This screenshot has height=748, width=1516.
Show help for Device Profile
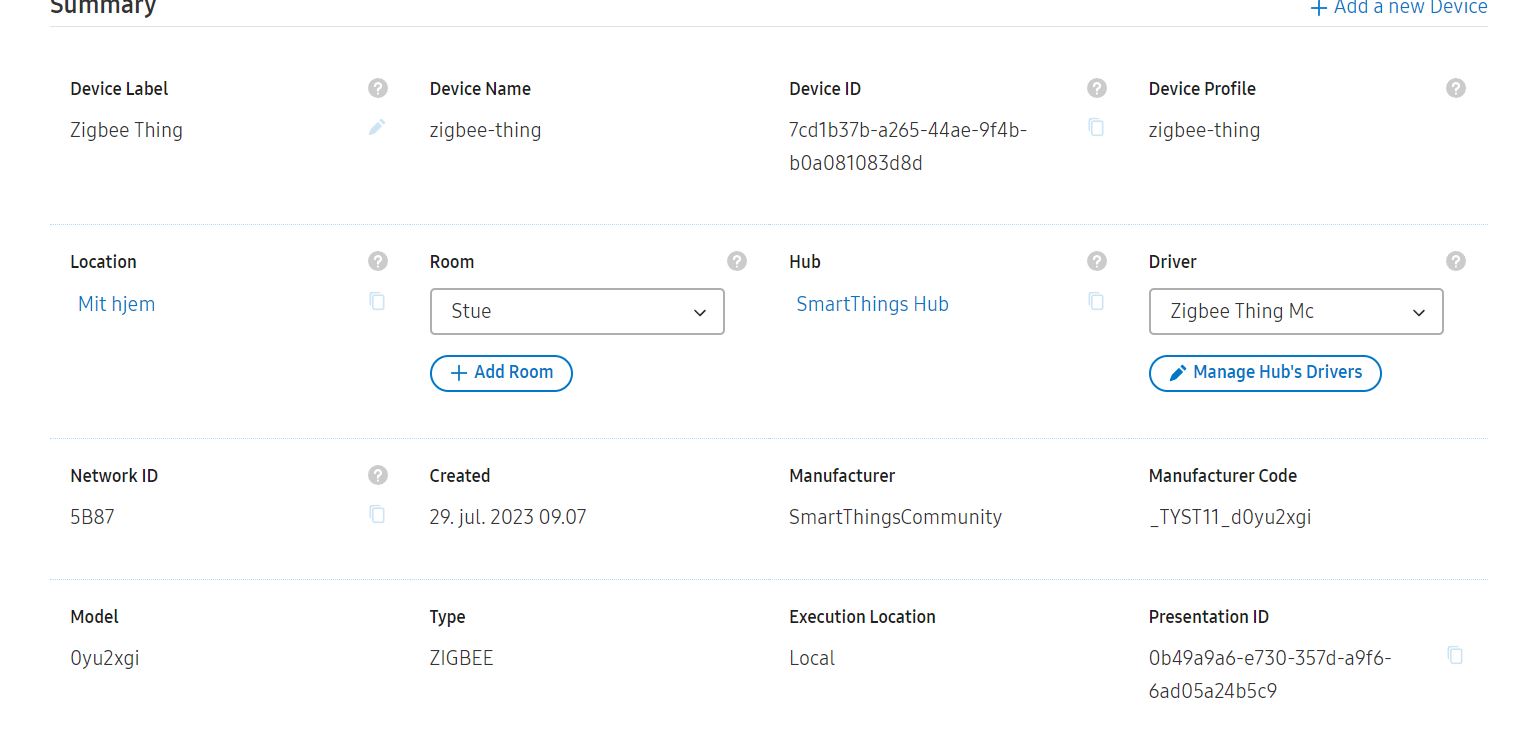(1455, 88)
